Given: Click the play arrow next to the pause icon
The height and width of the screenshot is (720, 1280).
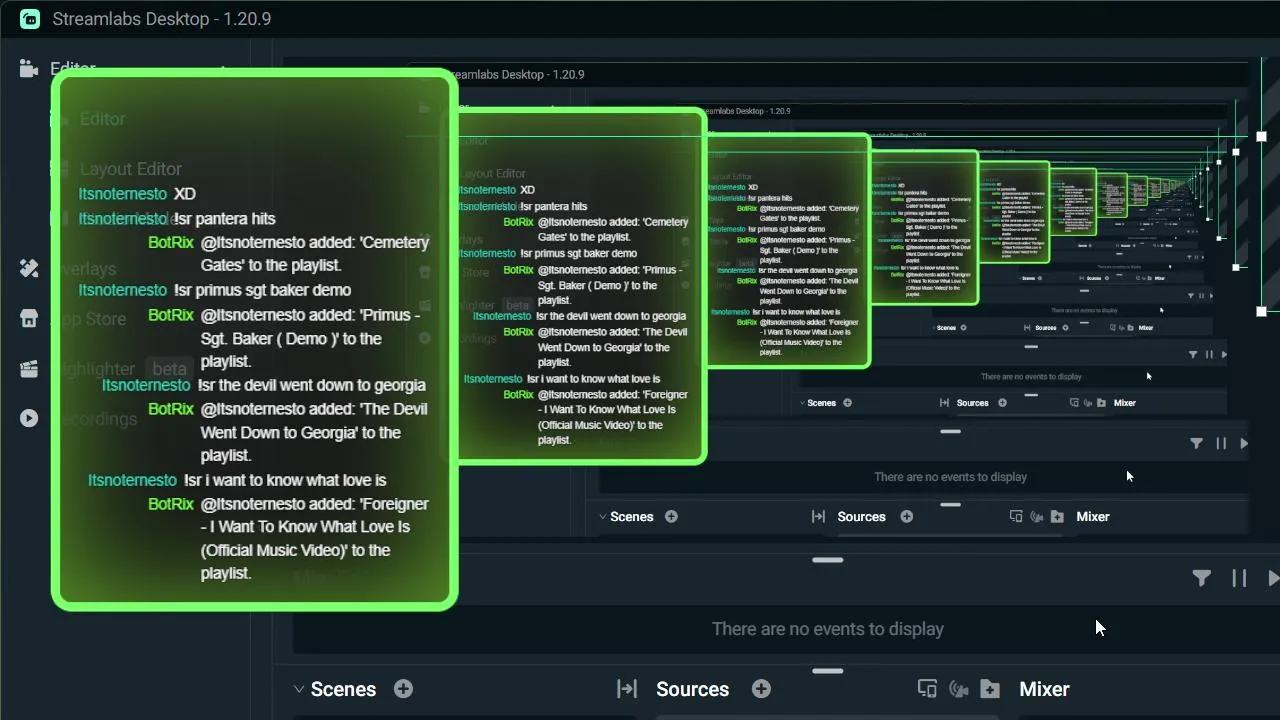Looking at the screenshot, I should coord(1273,577).
